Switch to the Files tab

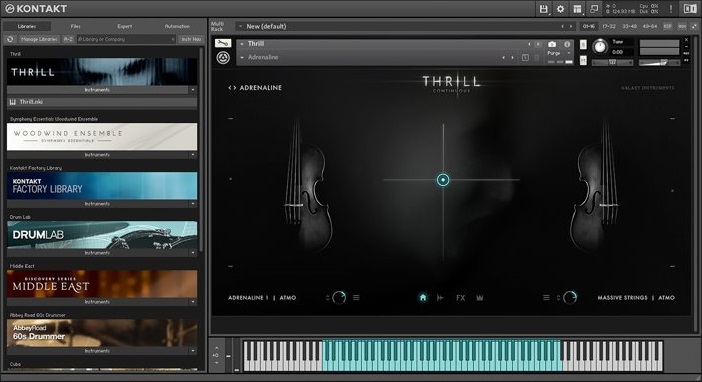pos(76,26)
